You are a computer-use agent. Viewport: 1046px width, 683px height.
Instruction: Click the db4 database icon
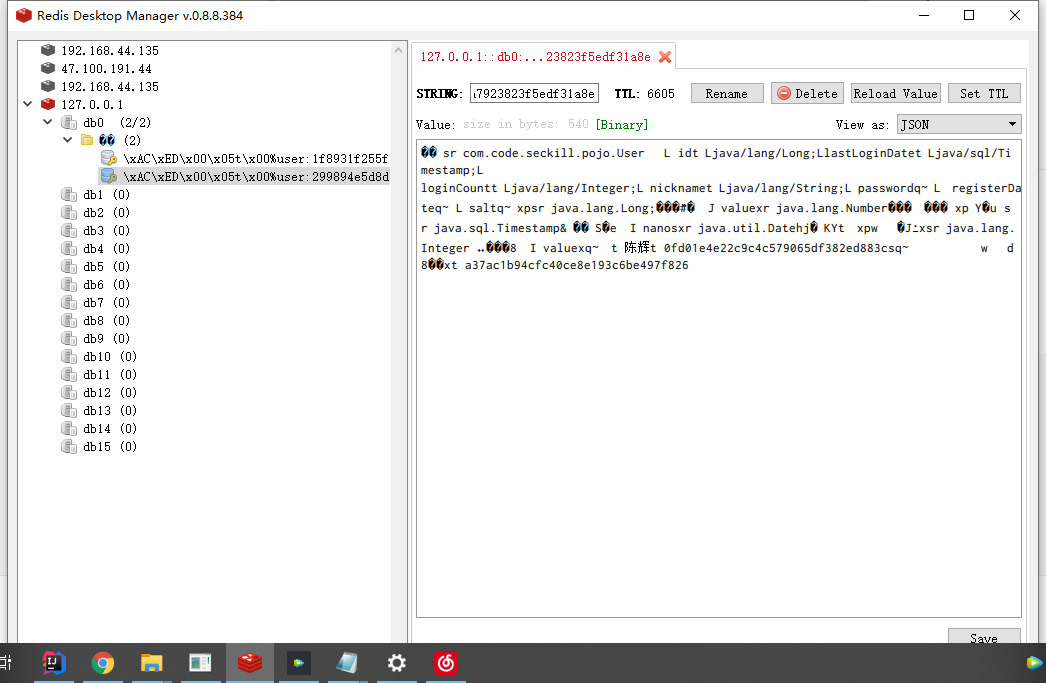[69, 248]
